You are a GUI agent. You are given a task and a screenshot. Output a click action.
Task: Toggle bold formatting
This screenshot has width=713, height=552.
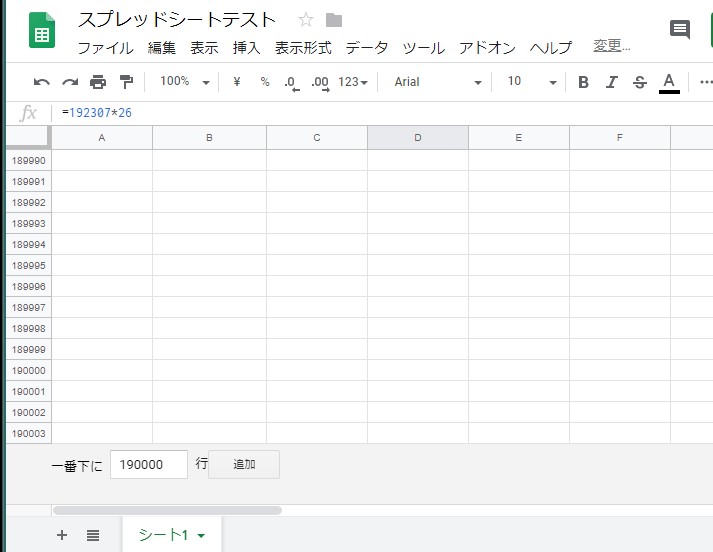coord(583,82)
